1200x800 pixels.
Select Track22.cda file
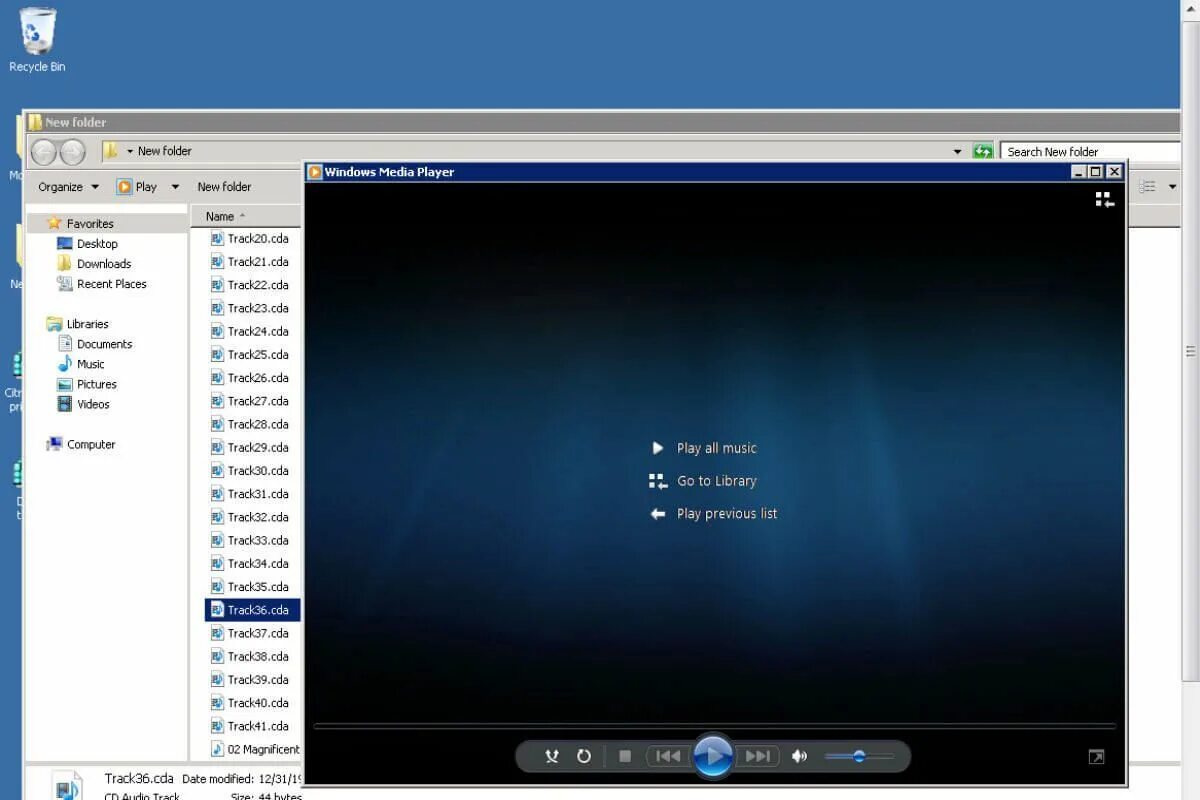pos(250,285)
